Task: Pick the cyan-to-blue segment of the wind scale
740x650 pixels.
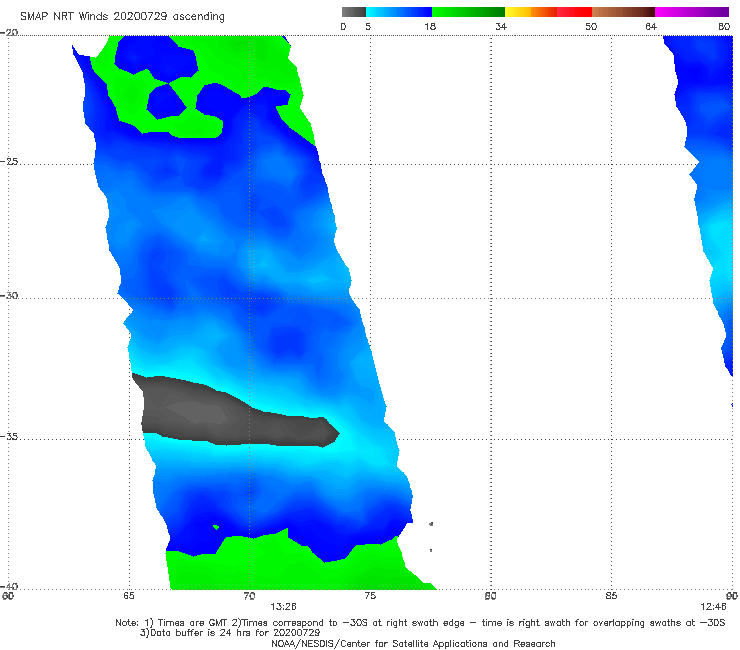Action: coord(399,12)
